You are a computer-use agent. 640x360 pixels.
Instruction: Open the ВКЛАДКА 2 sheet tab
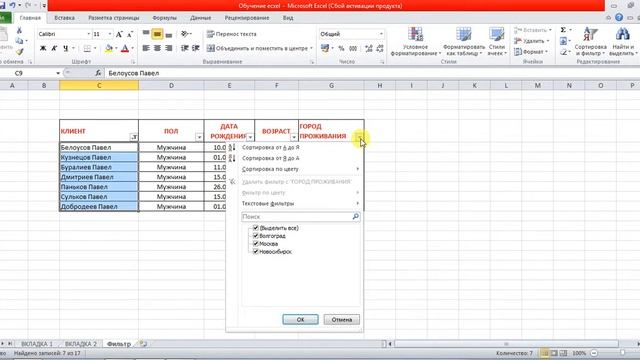click(81, 344)
